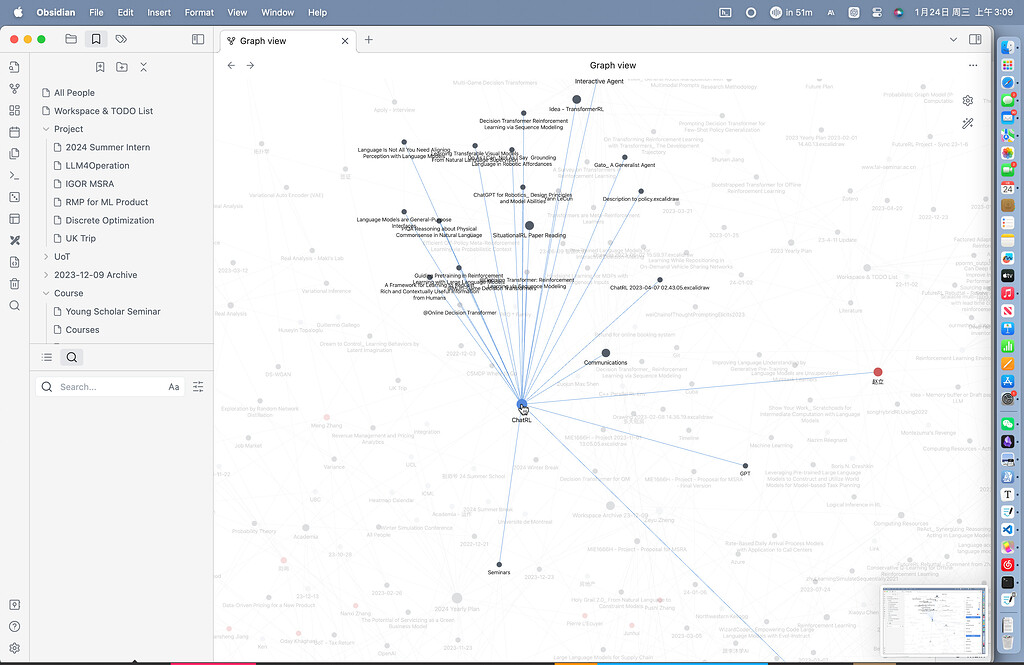The height and width of the screenshot is (665, 1024).
Task: Click the back navigation arrow
Action: click(x=231, y=65)
